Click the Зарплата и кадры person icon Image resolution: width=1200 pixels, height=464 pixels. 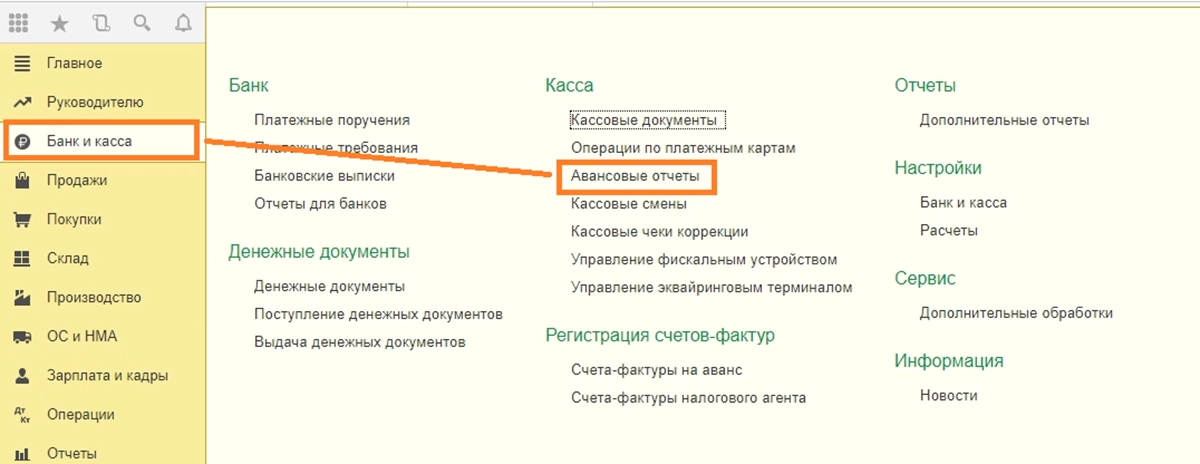click(x=22, y=375)
